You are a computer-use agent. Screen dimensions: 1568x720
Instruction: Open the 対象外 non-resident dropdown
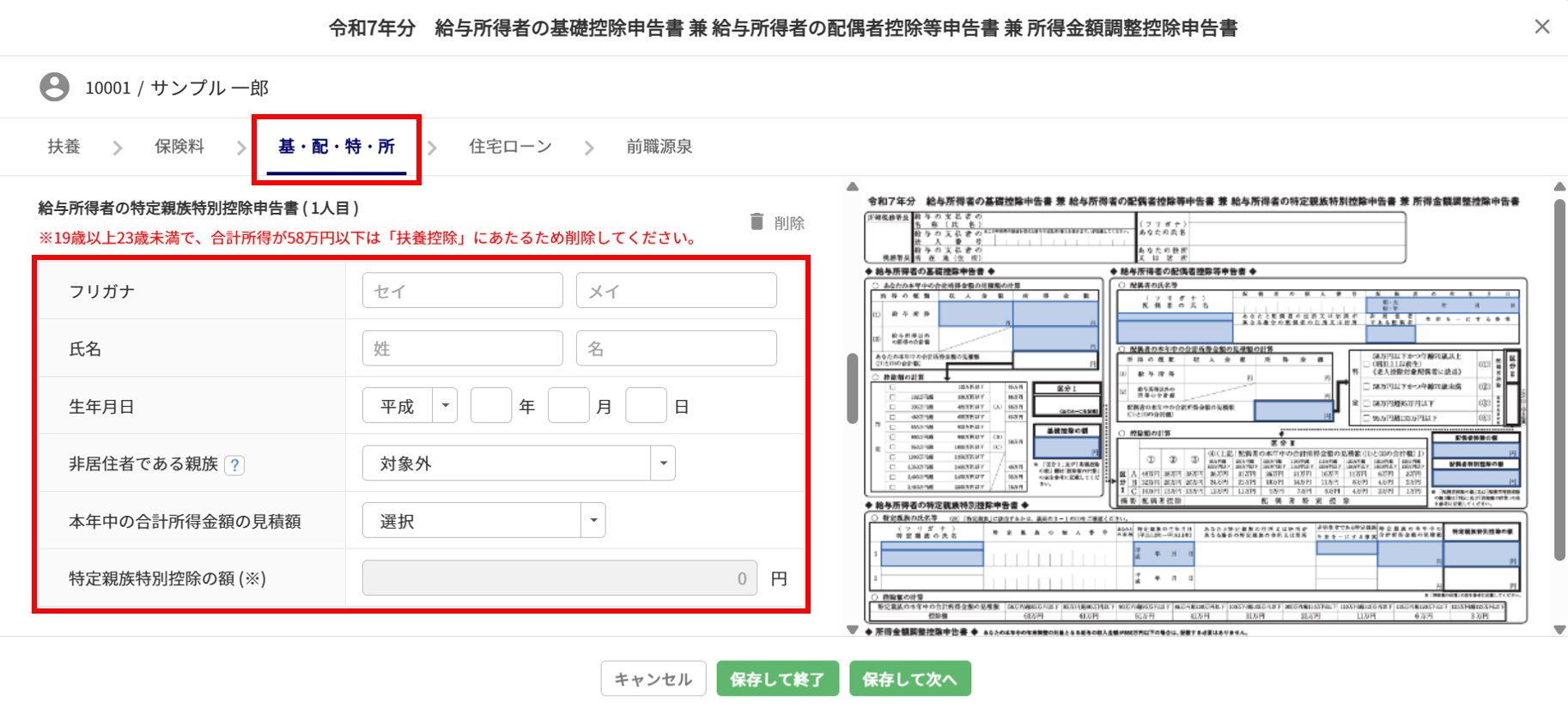519,463
